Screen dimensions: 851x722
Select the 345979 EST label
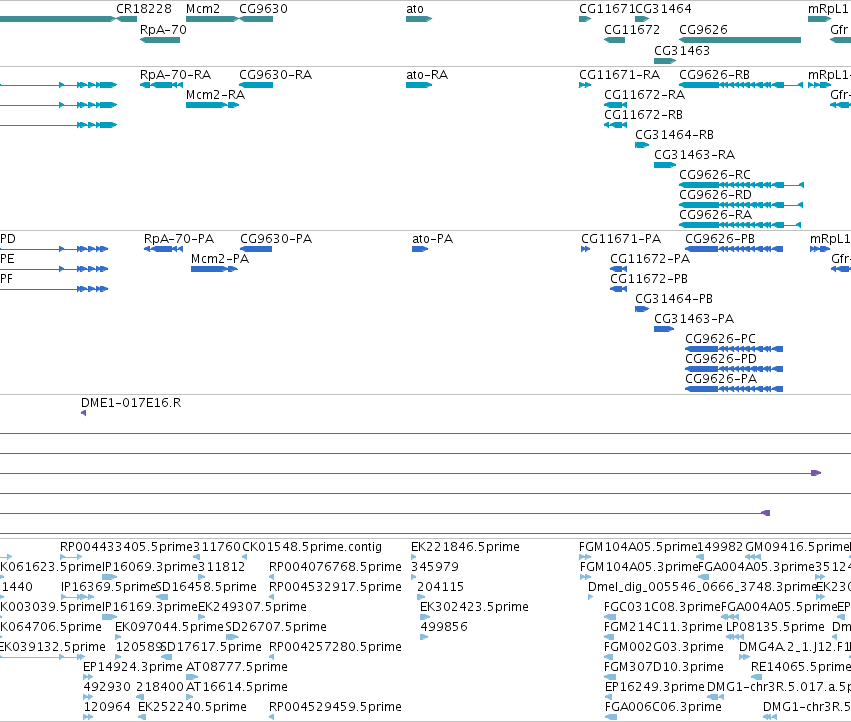click(x=435, y=567)
